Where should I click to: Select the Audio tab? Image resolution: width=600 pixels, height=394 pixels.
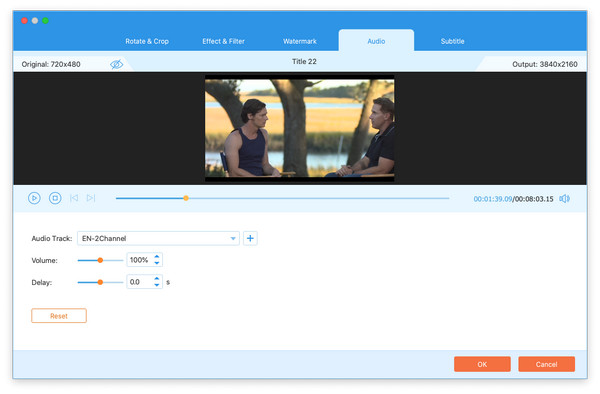(376, 41)
